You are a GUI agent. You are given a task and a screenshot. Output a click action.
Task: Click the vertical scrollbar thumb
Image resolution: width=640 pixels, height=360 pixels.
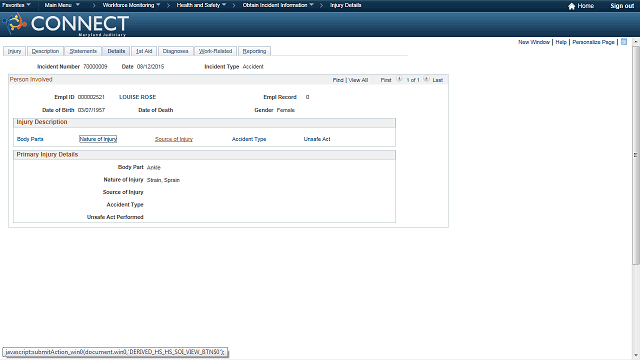click(636, 155)
